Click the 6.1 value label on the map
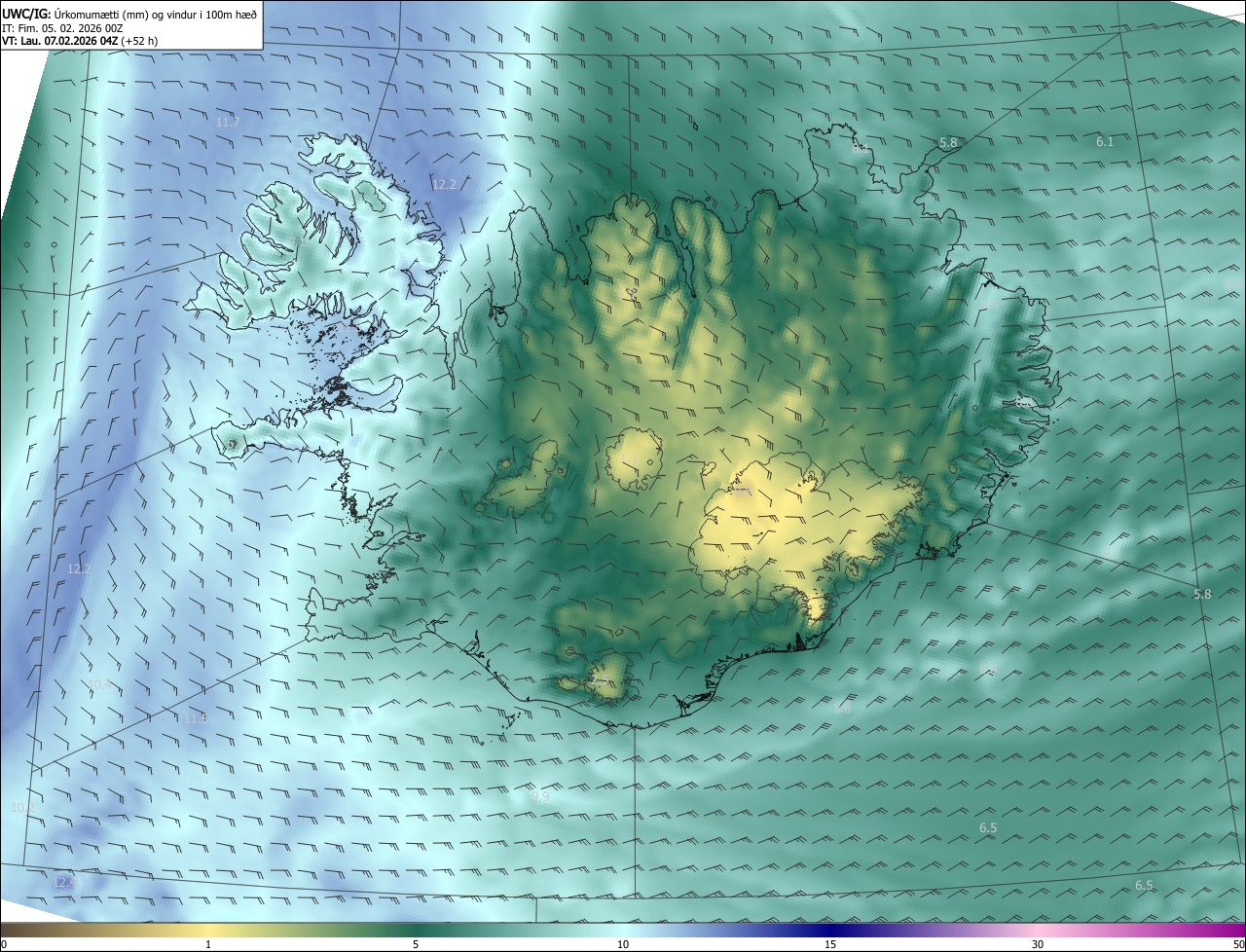 (x=1104, y=141)
